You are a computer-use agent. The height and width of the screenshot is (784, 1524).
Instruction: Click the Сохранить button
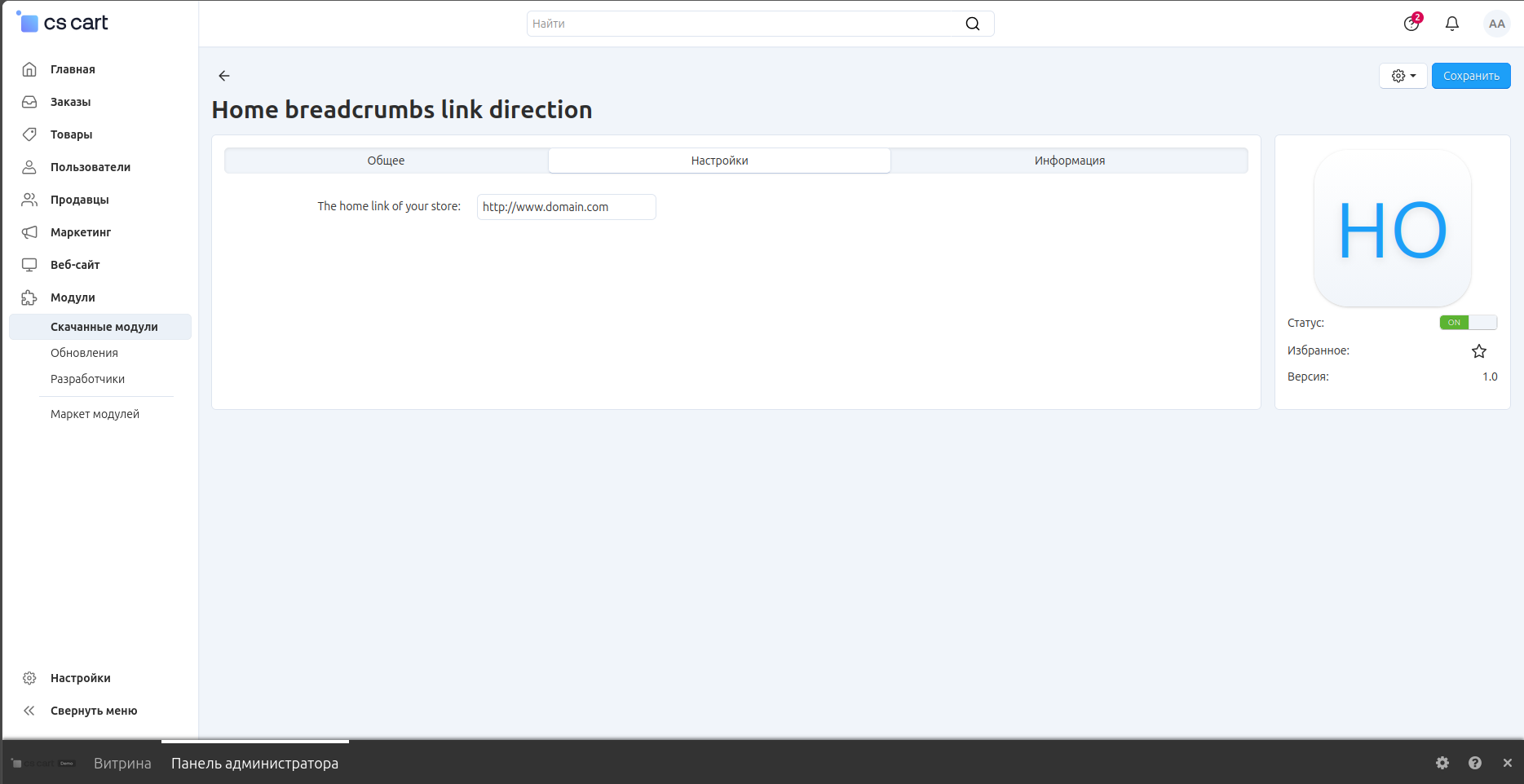coord(1470,76)
